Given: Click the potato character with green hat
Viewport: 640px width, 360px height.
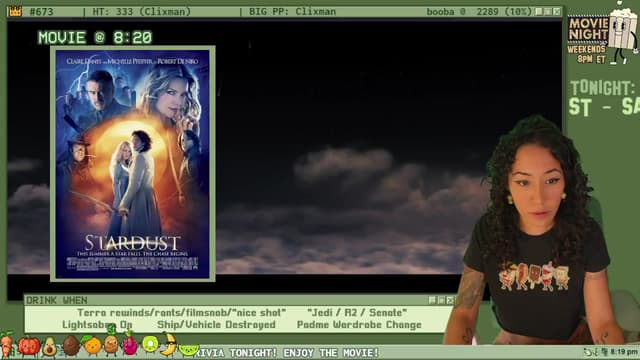Looking at the screenshot, I should click(x=111, y=340).
